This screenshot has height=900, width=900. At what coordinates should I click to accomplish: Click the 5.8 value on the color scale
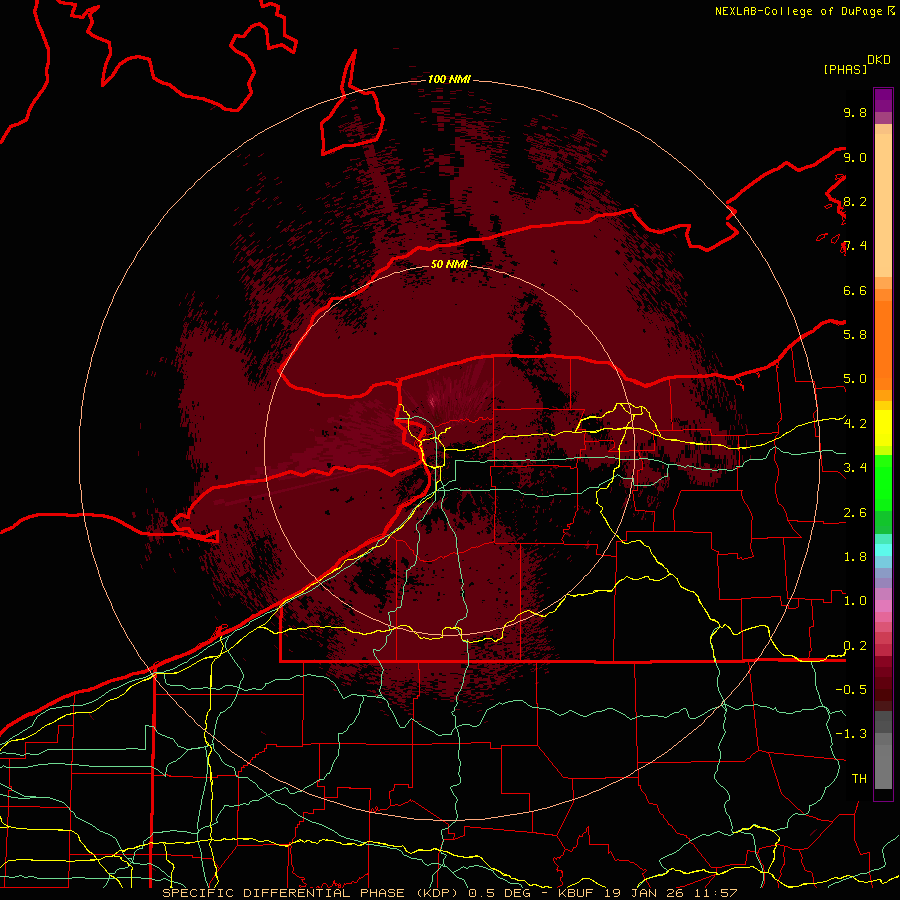(855, 334)
